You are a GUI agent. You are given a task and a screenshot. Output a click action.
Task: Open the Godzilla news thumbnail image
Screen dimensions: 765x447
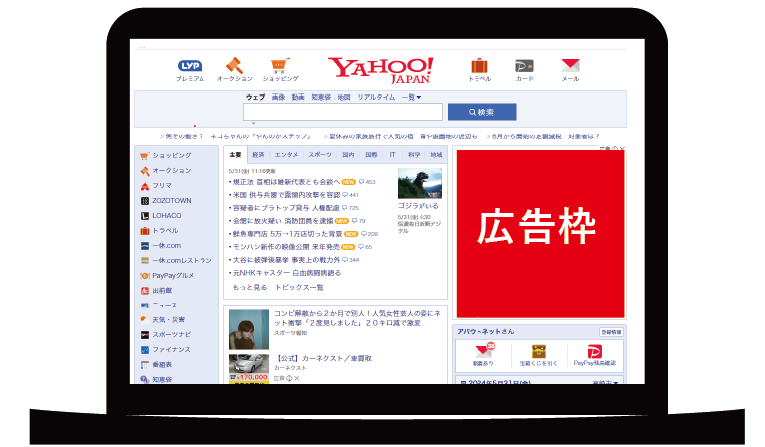pyautogui.click(x=420, y=183)
